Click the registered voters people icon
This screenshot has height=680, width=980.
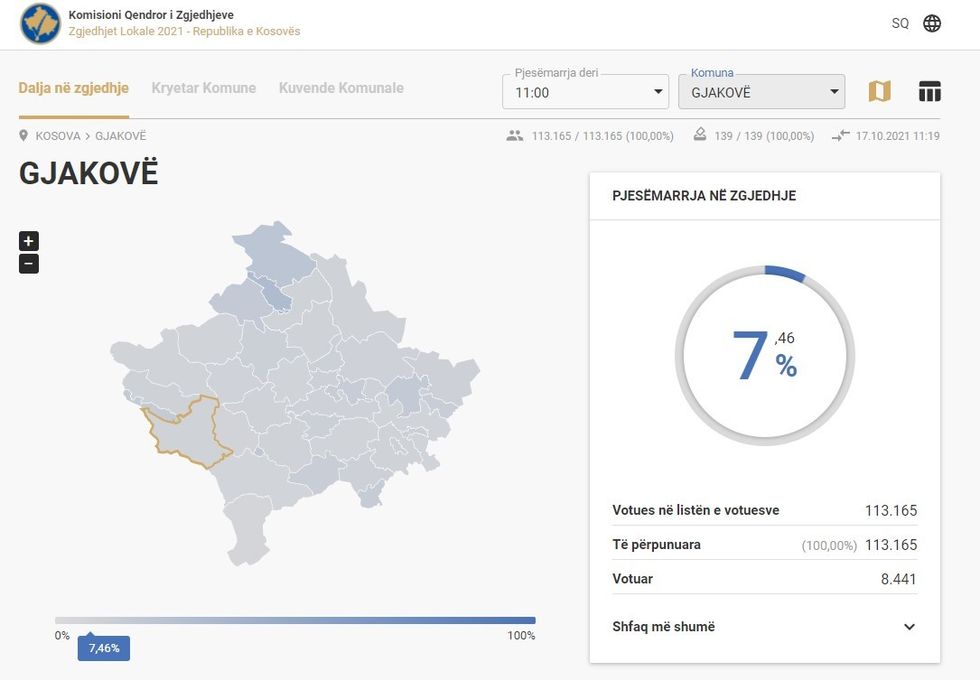coord(515,136)
